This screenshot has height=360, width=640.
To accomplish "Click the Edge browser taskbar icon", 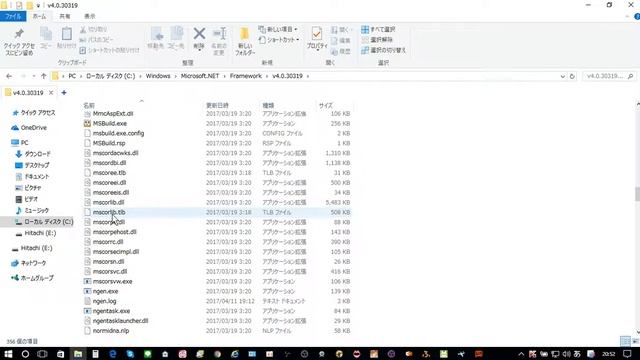I will [x=113, y=354].
